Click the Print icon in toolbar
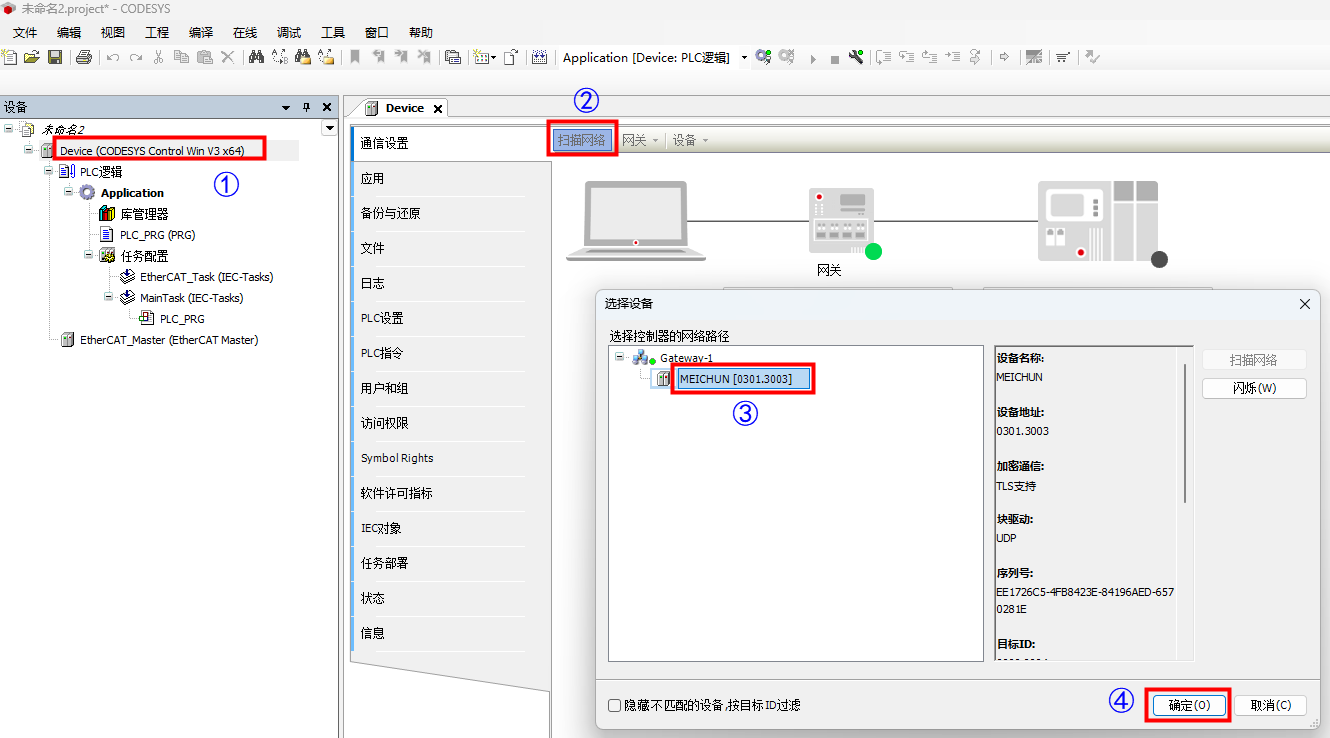Viewport: 1330px width, 738px height. click(x=84, y=57)
